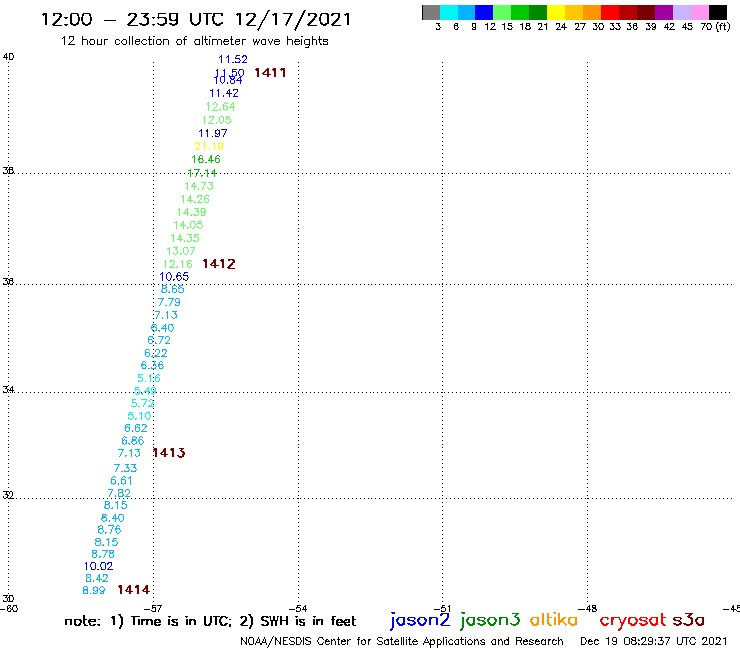The image size is (740, 650).
Task: Click the wave height value 8.76
Action: 109,530
